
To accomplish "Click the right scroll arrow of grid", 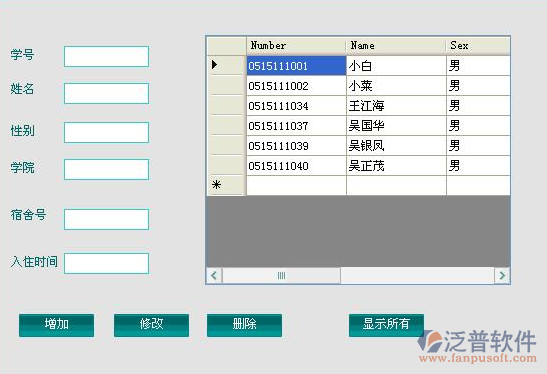I will (502, 276).
